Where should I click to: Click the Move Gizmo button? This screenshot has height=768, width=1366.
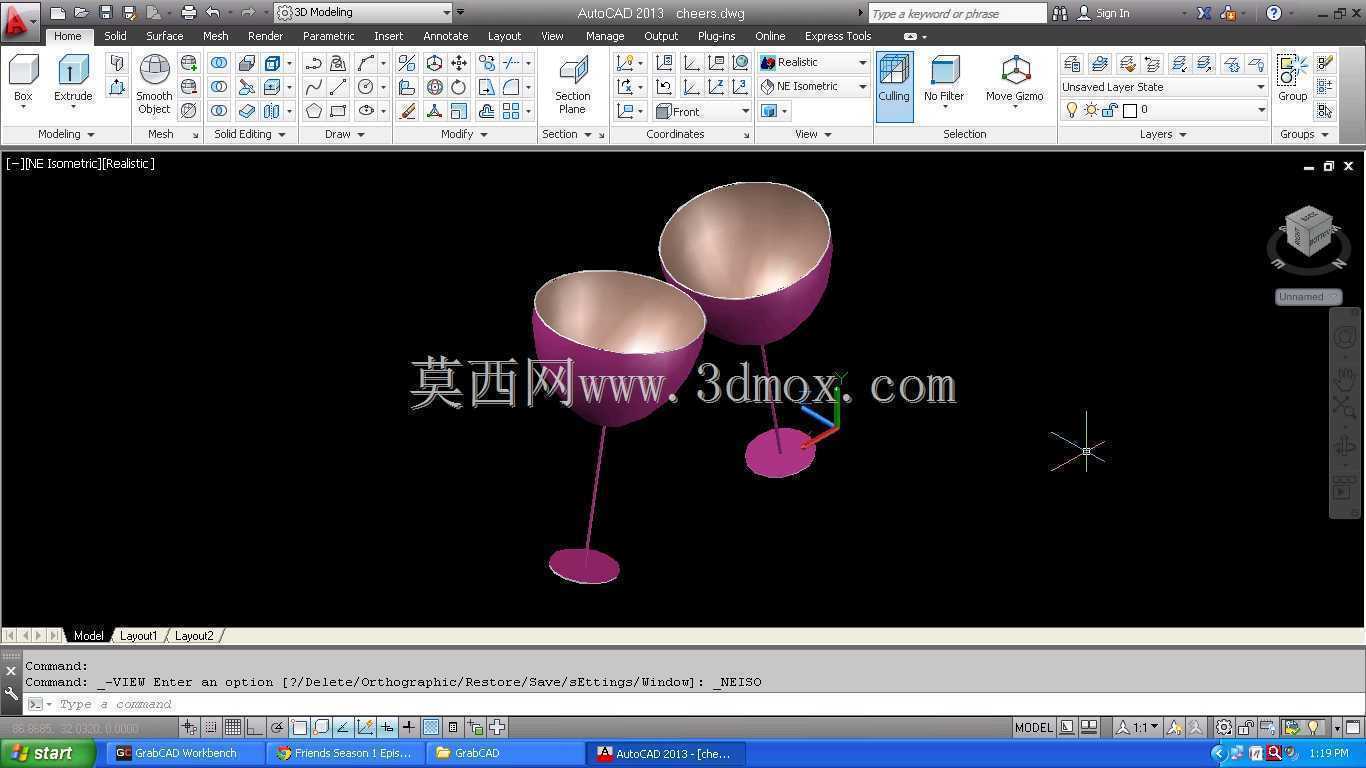pyautogui.click(x=1014, y=79)
